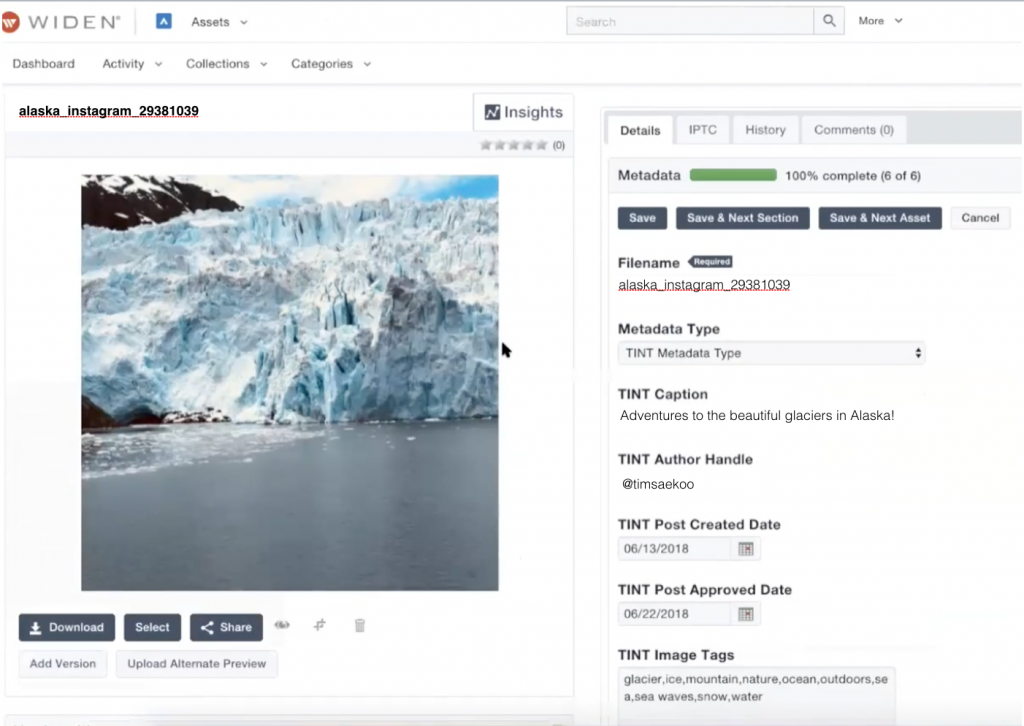
Task: Click Save & Next Section
Action: pyautogui.click(x=743, y=218)
